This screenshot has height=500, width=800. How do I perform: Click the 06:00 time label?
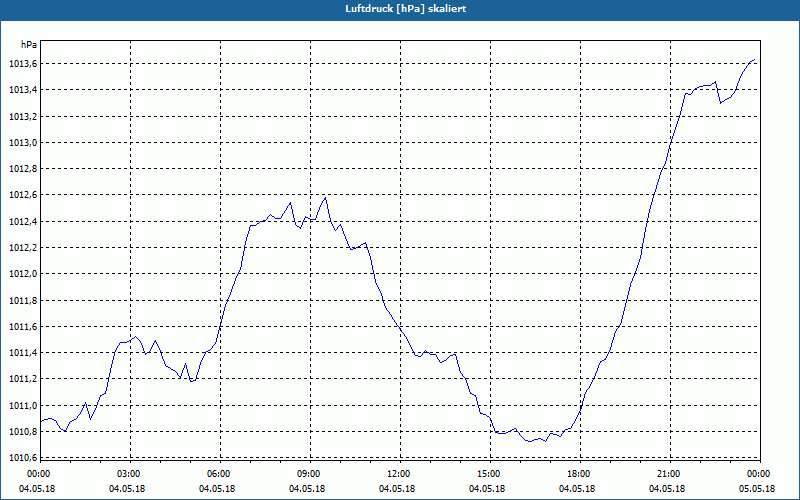[220, 474]
